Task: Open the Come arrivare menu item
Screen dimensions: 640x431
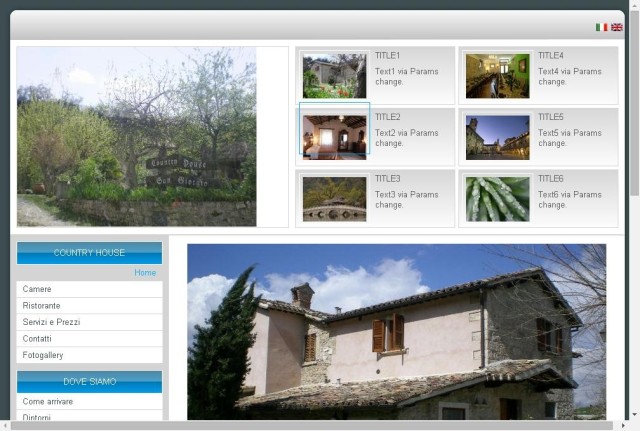Action: tap(89, 402)
